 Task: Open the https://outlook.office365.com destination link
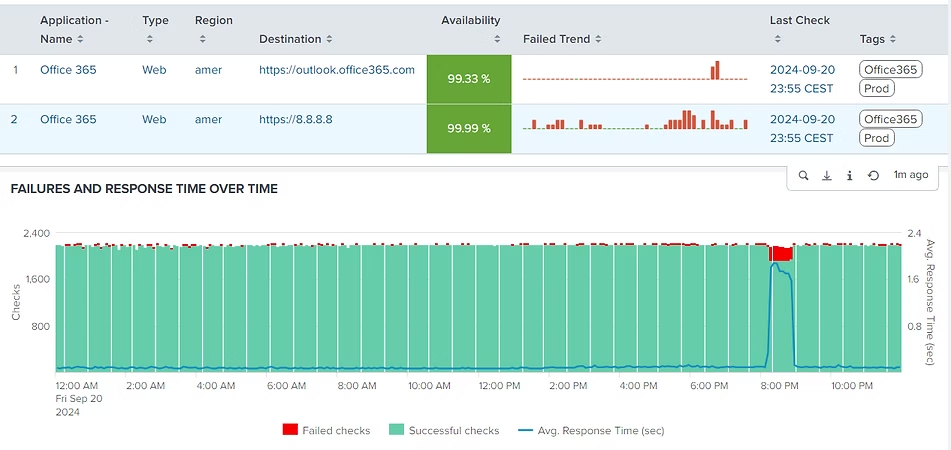tap(336, 70)
